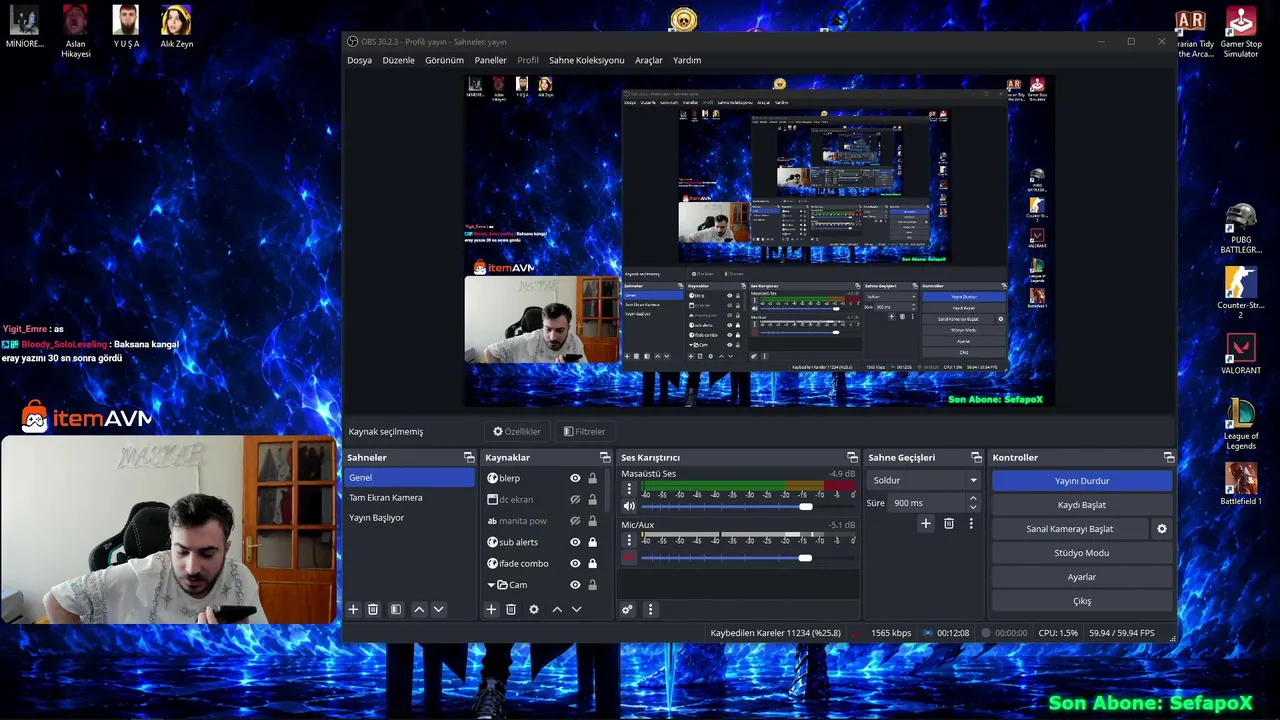The width and height of the screenshot is (1280, 720).
Task: Open transition properties three-dots icon
Action: pos(971,523)
